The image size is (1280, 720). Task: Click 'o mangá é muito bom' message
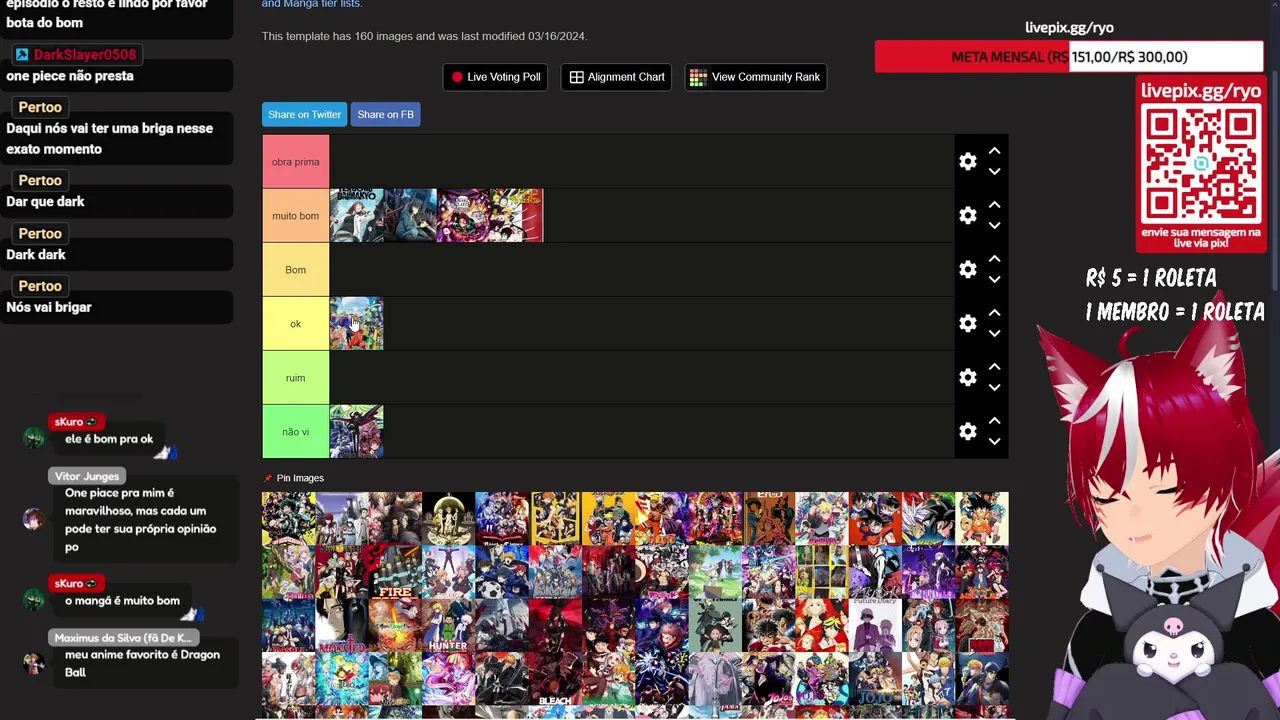(122, 601)
